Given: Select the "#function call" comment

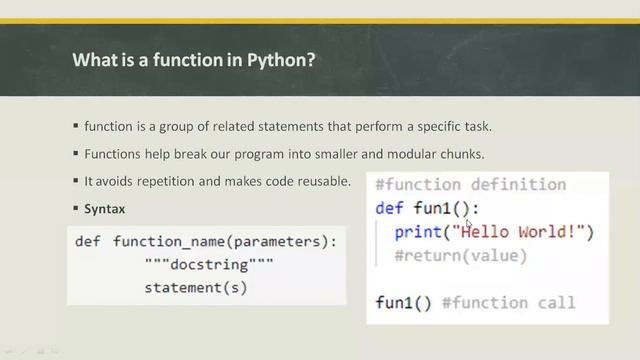Looking at the screenshot, I should [509, 303].
